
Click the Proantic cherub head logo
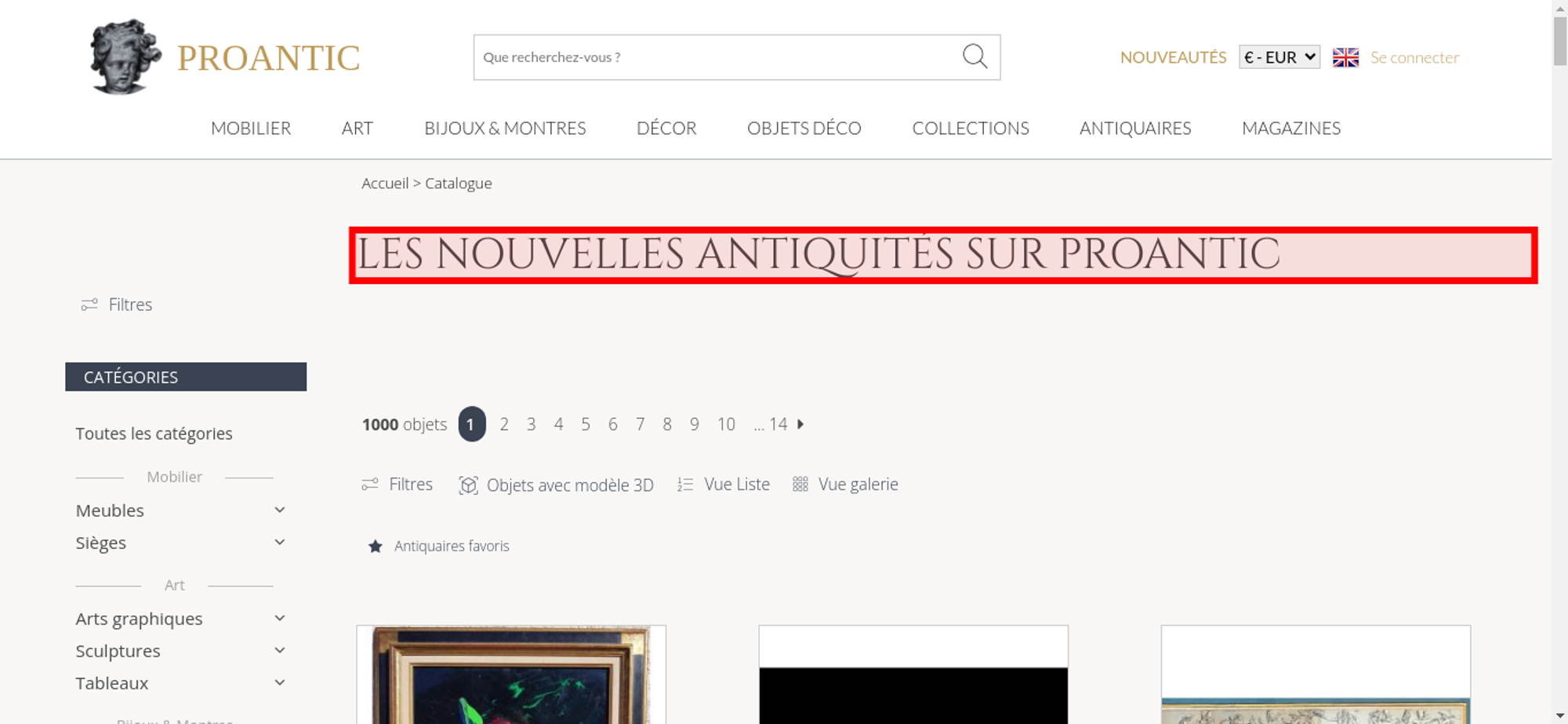click(125, 56)
